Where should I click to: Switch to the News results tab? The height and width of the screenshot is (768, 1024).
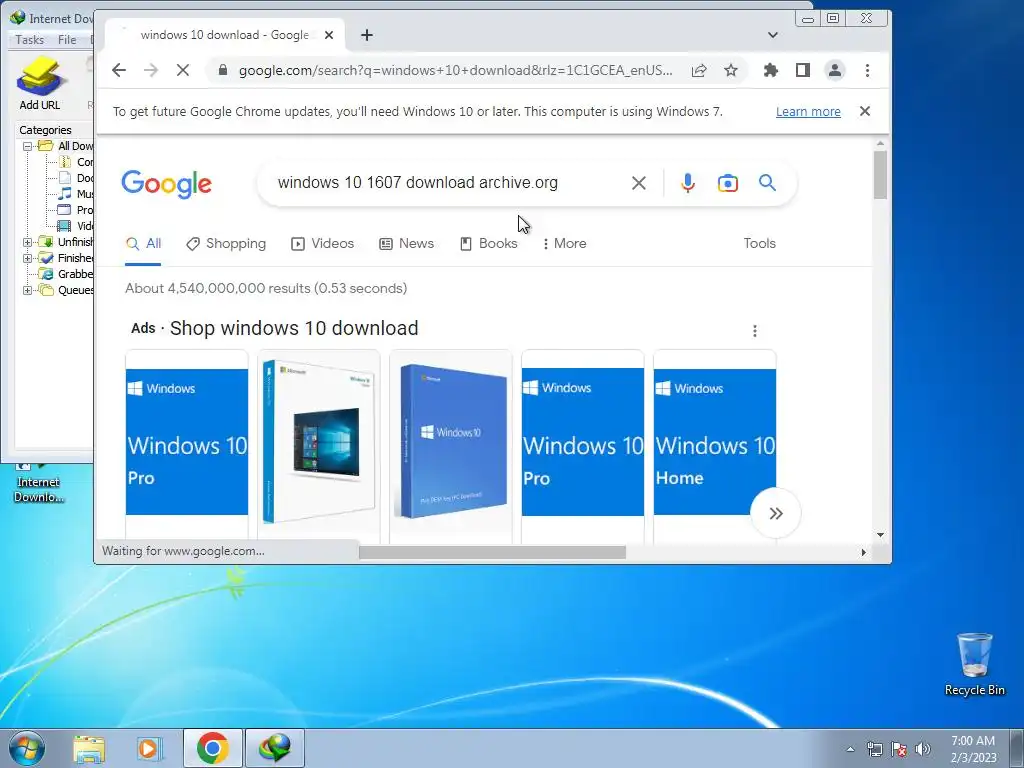click(x=406, y=244)
